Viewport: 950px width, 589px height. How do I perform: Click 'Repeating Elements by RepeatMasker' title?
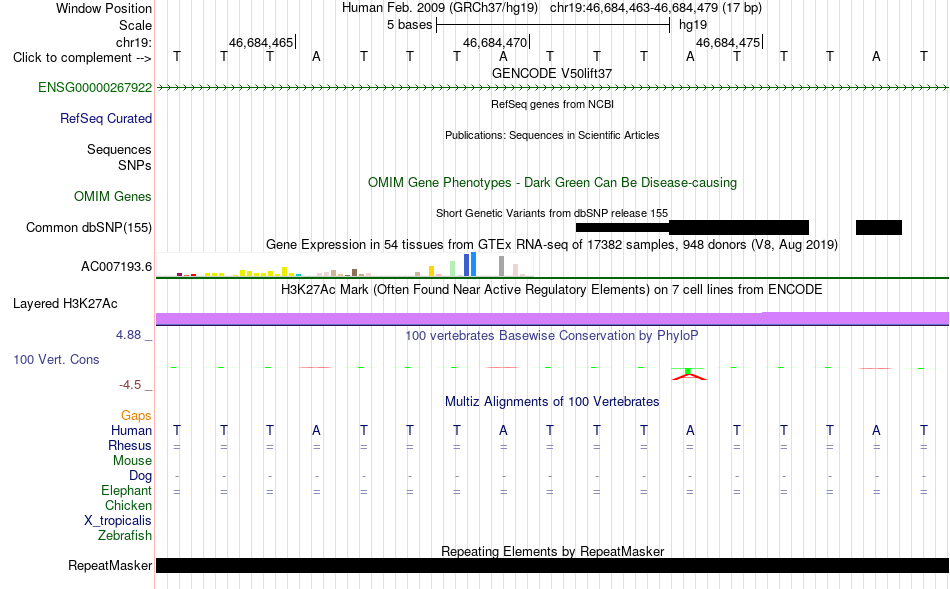click(x=553, y=551)
